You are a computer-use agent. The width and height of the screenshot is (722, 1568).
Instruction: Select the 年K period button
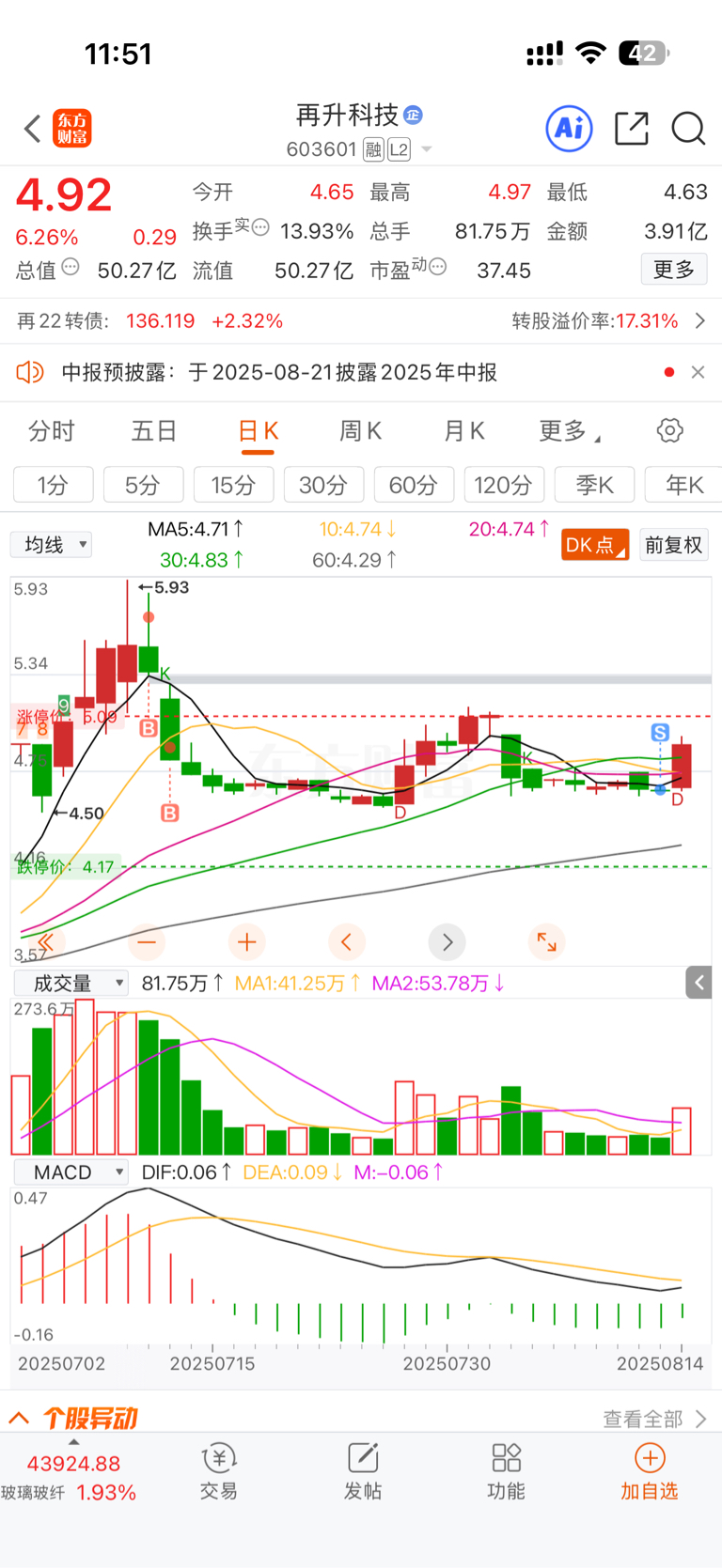682,485
